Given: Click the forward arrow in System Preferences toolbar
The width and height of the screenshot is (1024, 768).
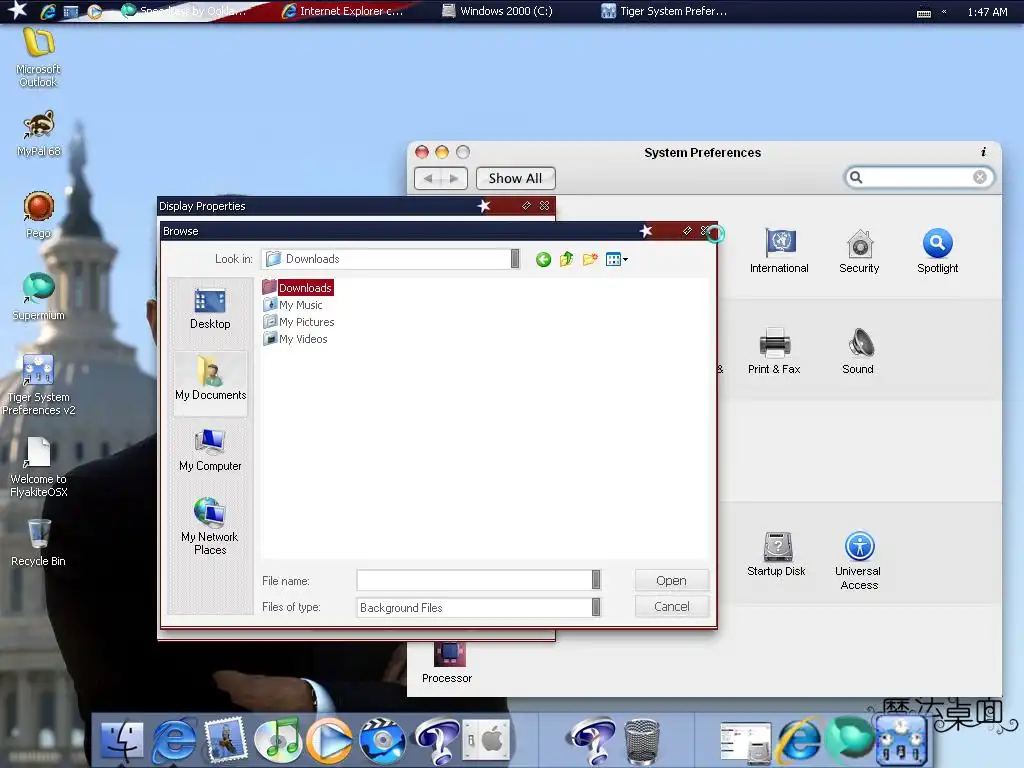Looking at the screenshot, I should click(x=454, y=178).
